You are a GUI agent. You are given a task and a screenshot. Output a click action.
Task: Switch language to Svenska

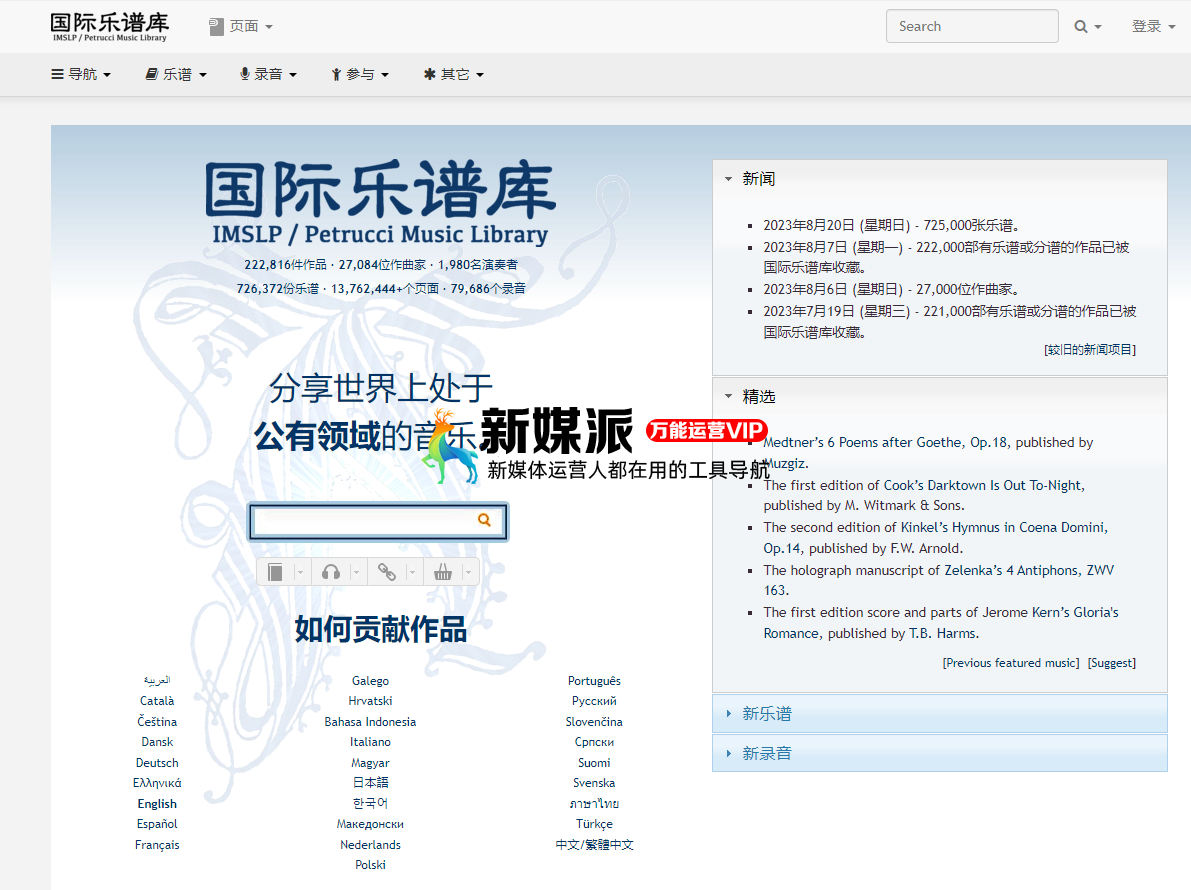pyautogui.click(x=594, y=783)
